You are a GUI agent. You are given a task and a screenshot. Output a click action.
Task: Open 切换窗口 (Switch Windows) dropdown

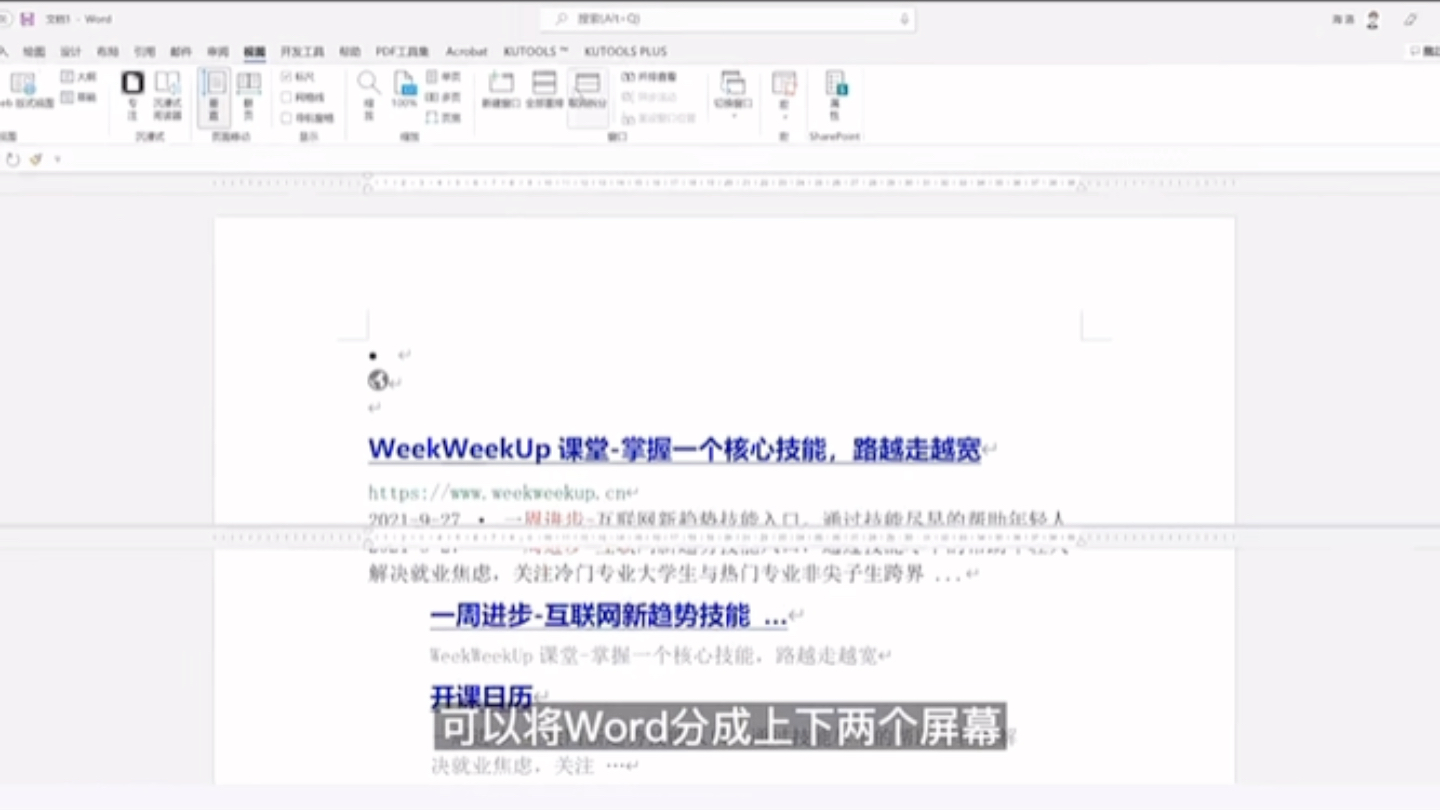(x=733, y=96)
